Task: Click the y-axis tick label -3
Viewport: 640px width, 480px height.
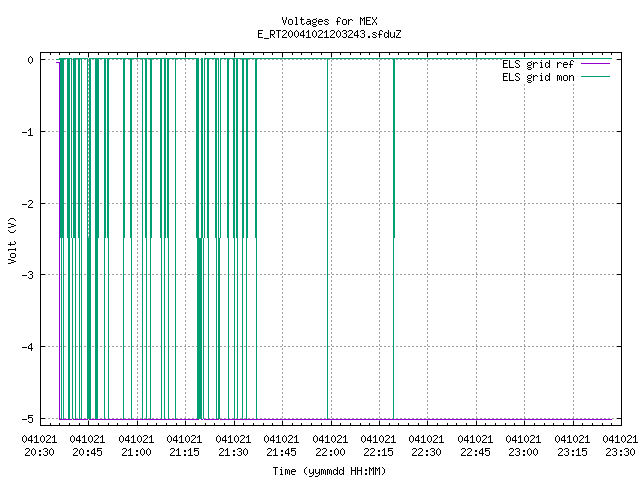Action: click(x=28, y=275)
